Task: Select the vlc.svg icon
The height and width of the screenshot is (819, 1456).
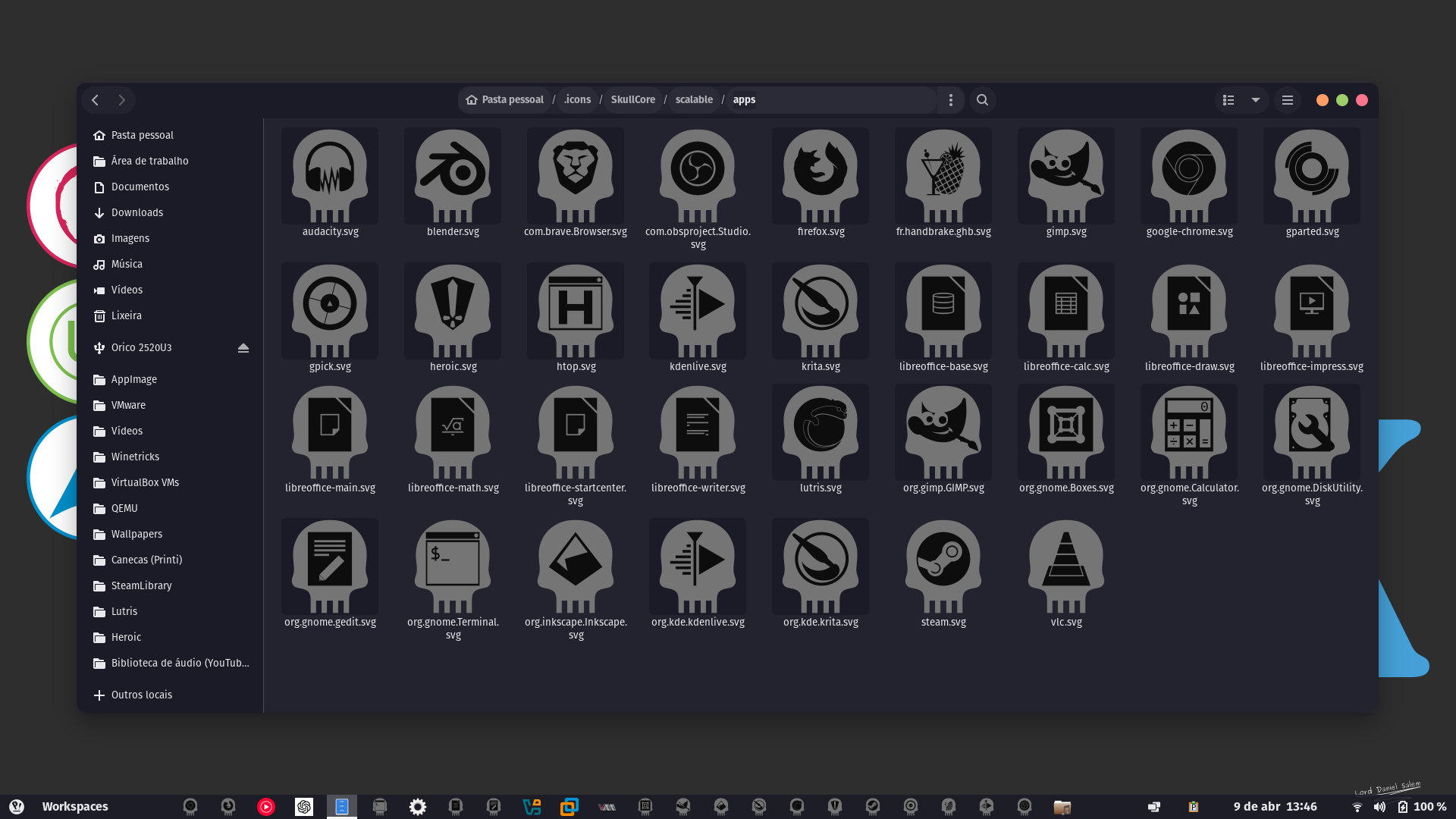Action: click(1066, 566)
